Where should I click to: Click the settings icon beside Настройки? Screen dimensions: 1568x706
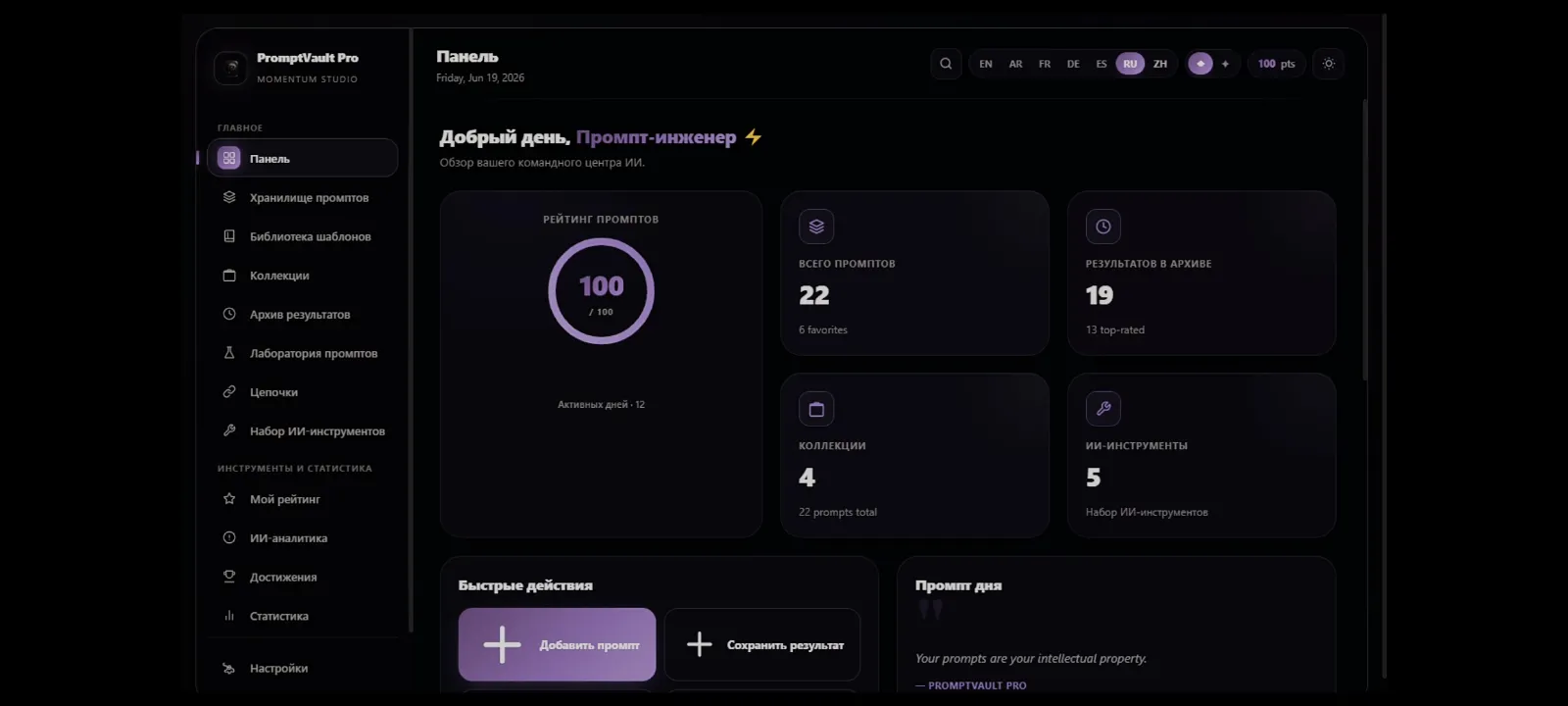coord(229,668)
